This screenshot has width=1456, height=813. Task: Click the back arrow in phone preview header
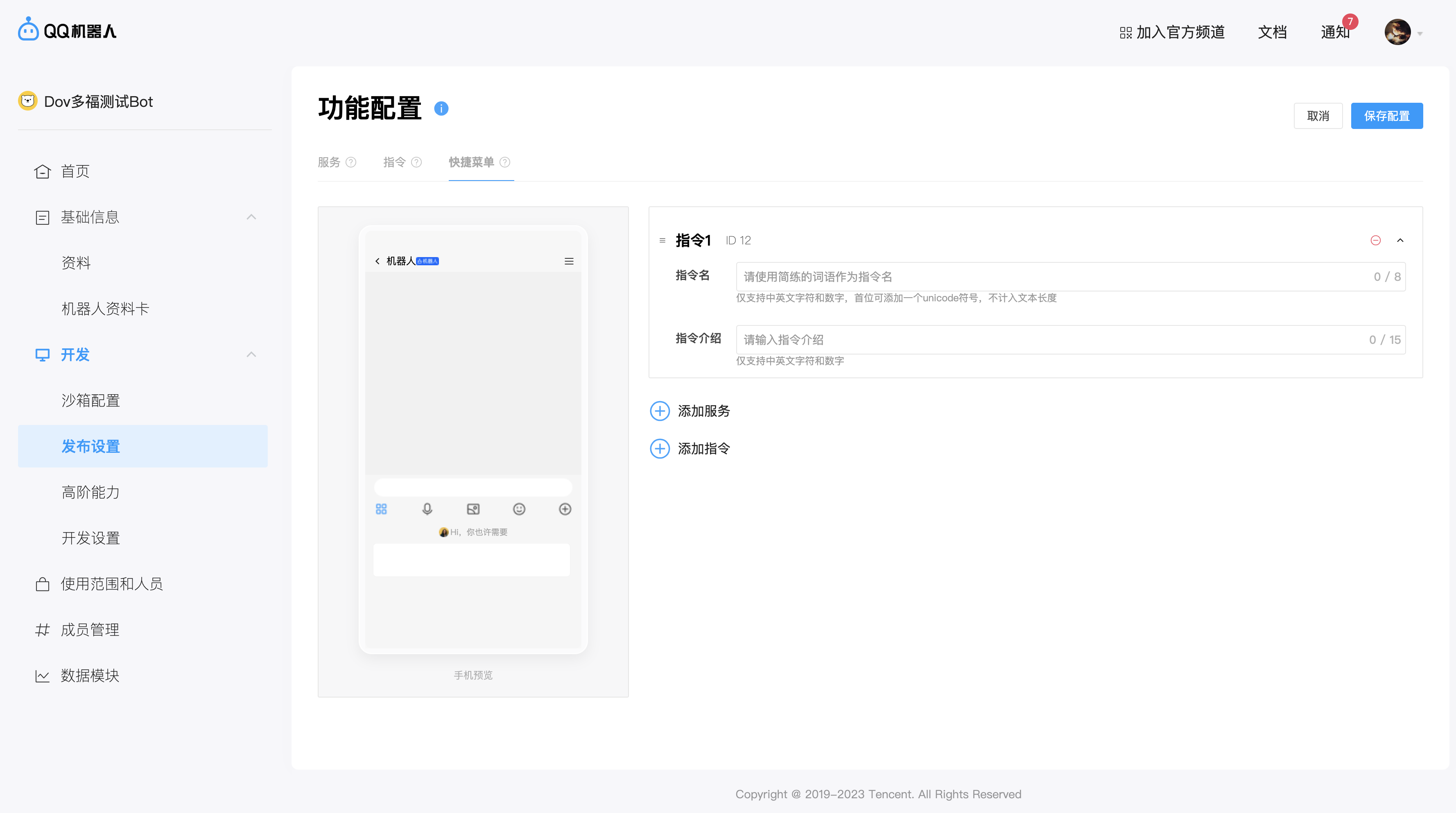378,261
